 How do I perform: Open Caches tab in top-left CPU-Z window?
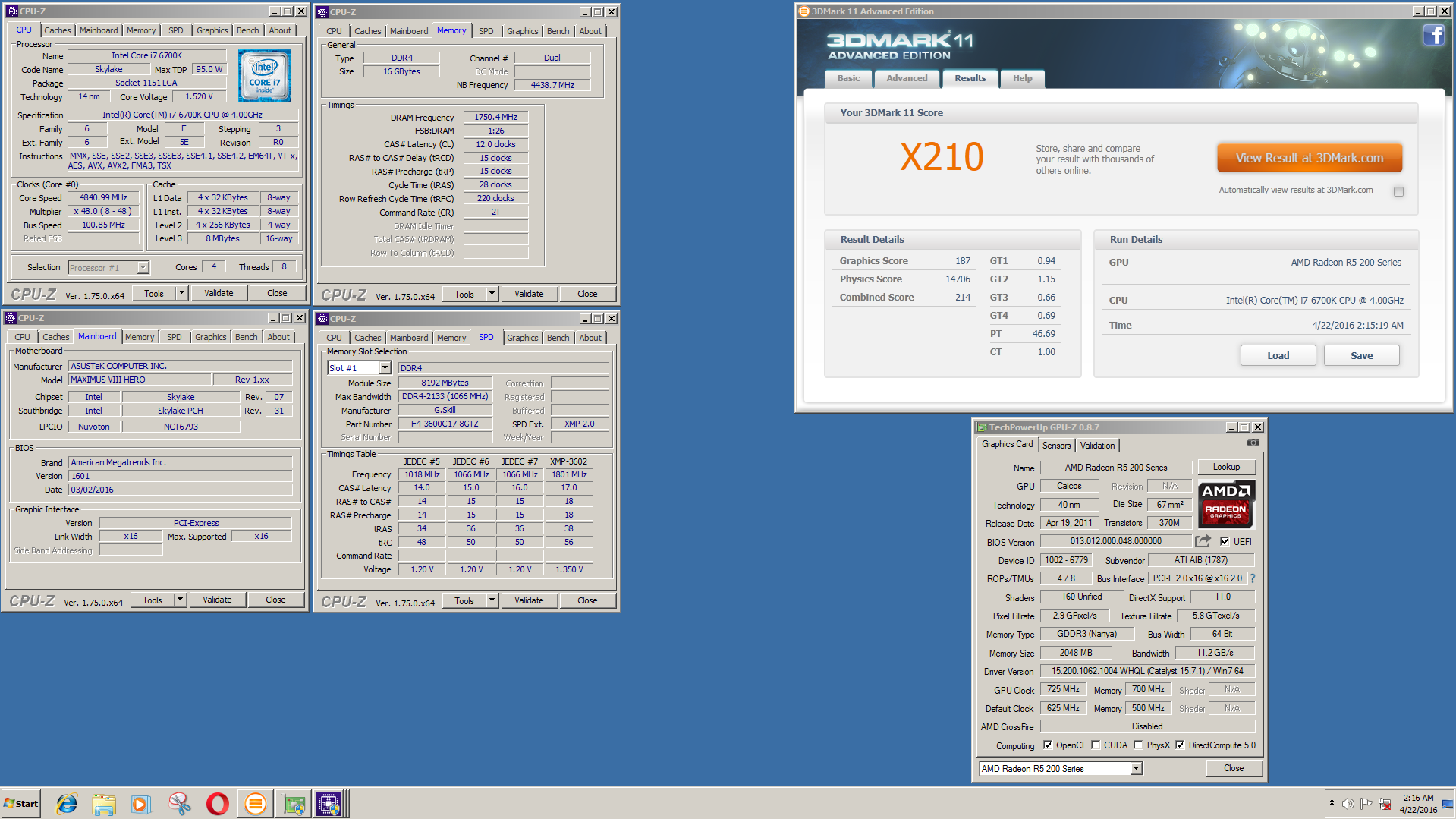57,30
